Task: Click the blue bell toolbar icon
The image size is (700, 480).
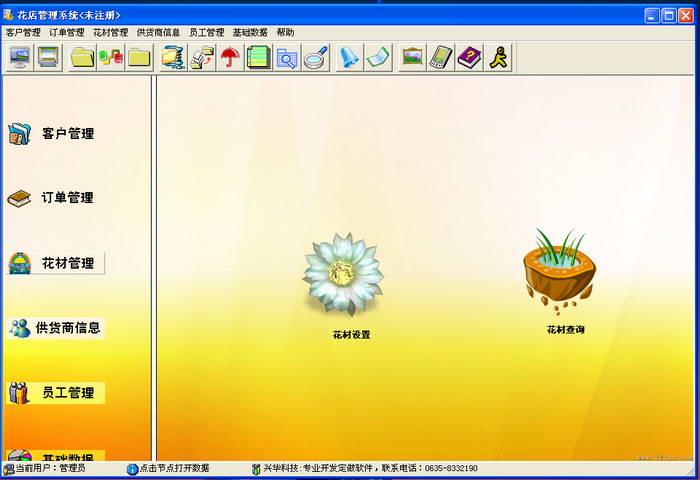Action: point(350,57)
